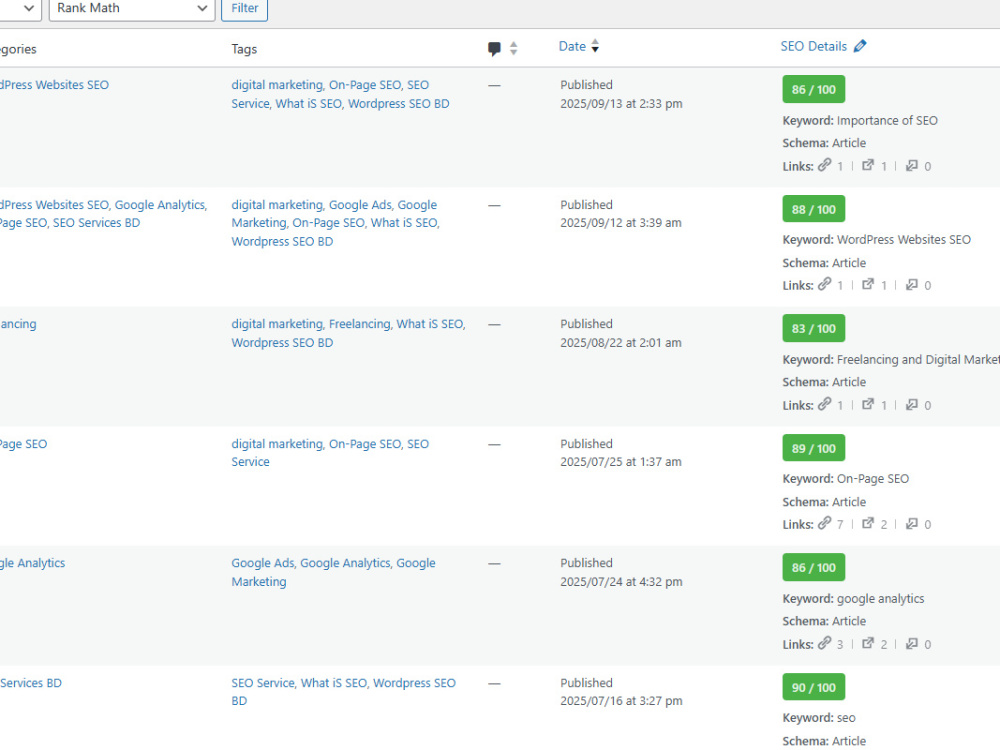Sort posts by Date column
The height and width of the screenshot is (750, 1000).
(x=572, y=46)
